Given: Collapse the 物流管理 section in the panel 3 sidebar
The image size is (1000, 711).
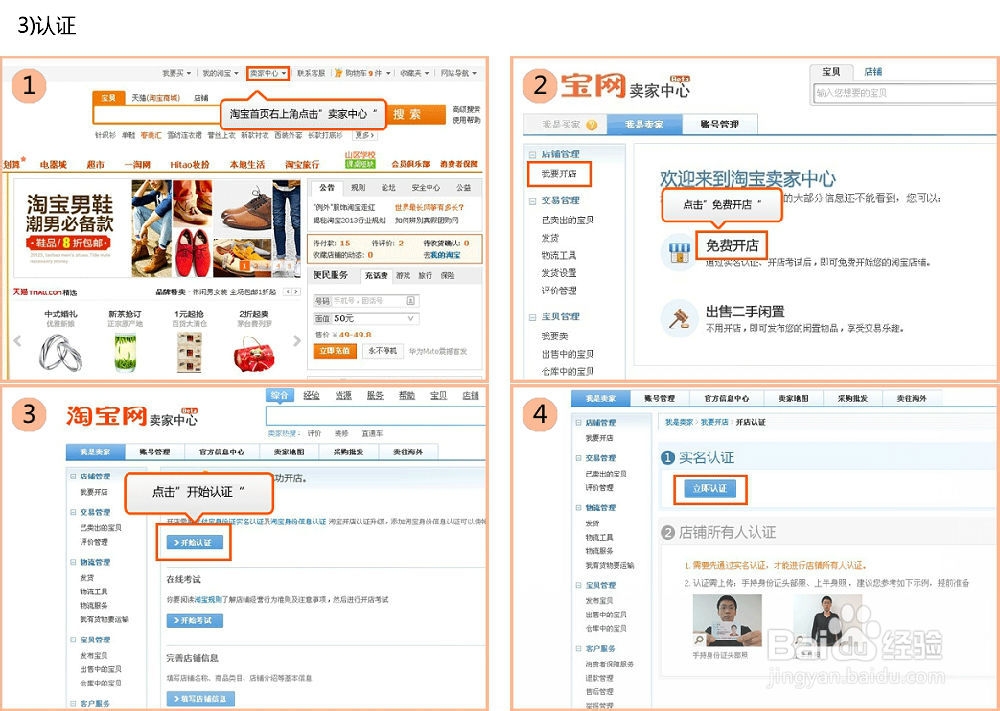Looking at the screenshot, I should (x=73, y=562).
